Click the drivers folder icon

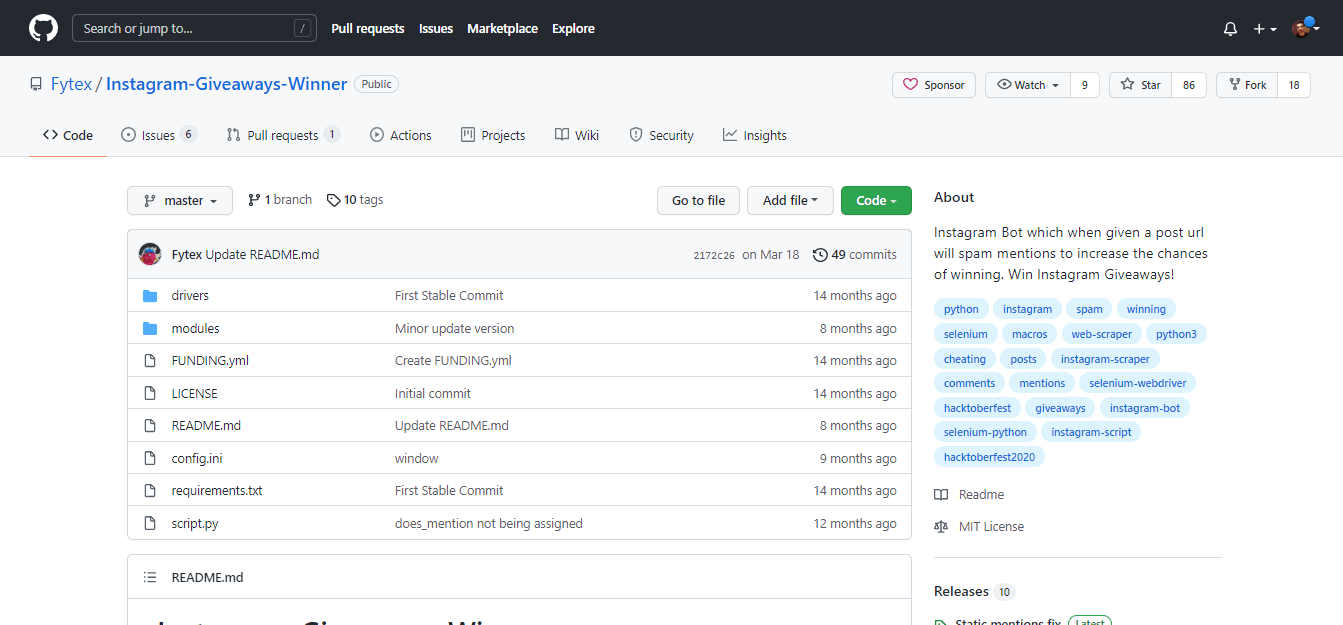pos(150,296)
